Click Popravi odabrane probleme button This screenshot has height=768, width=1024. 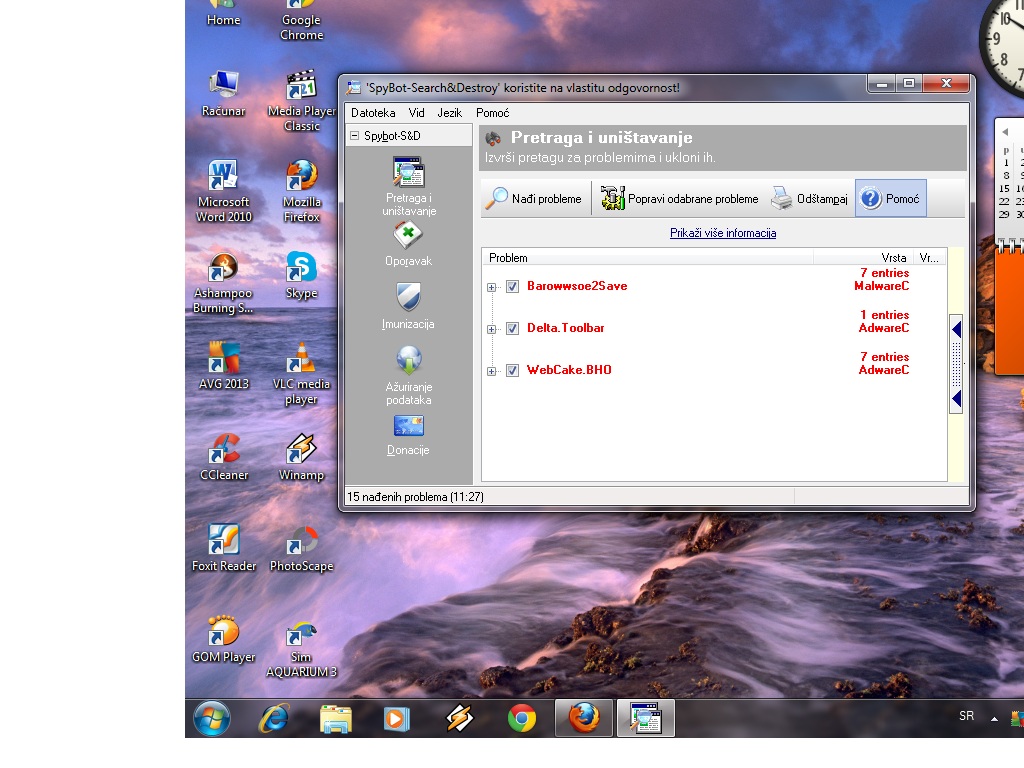(x=679, y=199)
